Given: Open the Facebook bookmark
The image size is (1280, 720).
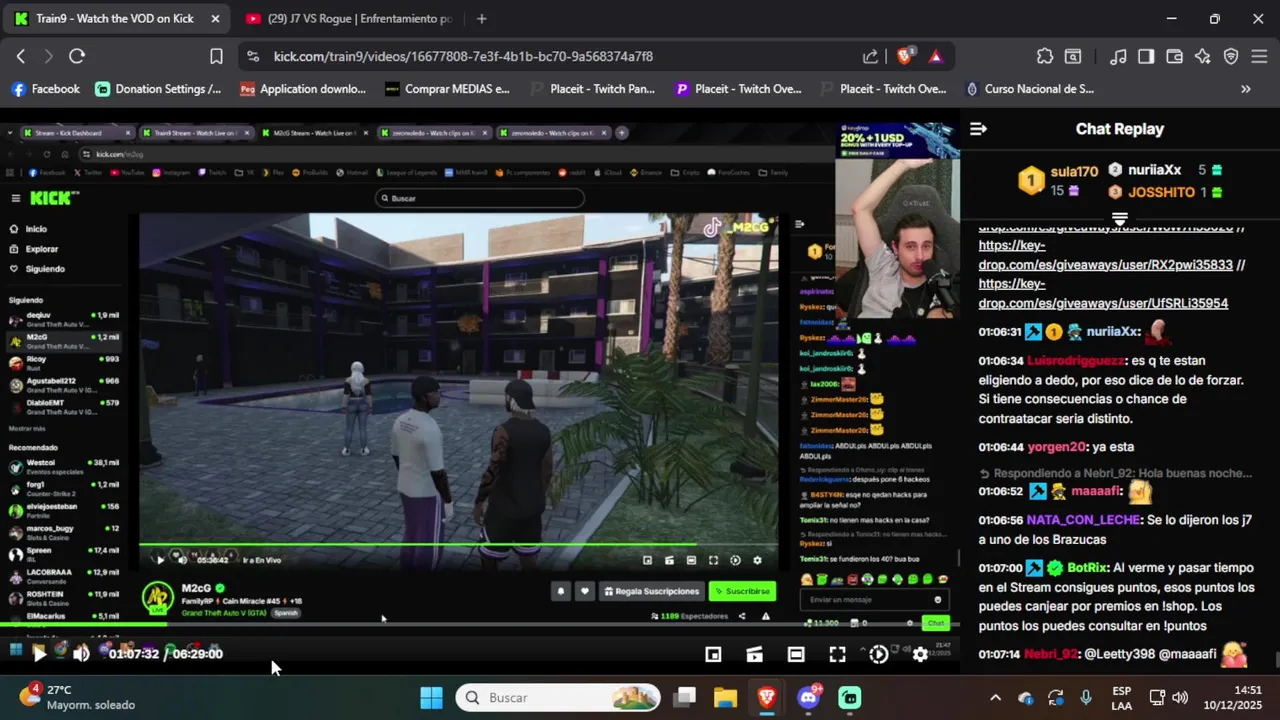Looking at the screenshot, I should [x=45, y=89].
